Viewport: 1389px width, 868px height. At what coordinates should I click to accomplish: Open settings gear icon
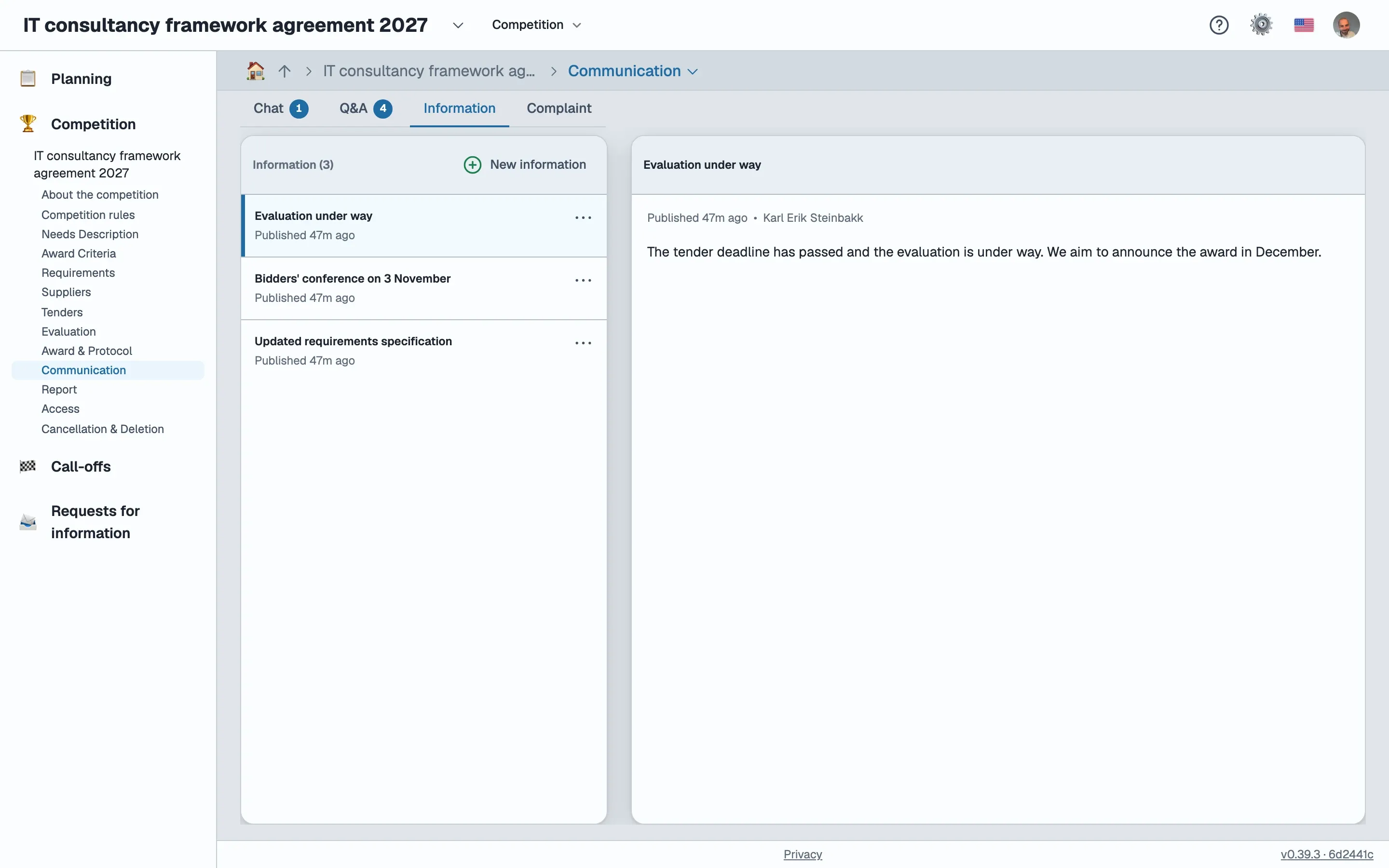(1261, 25)
